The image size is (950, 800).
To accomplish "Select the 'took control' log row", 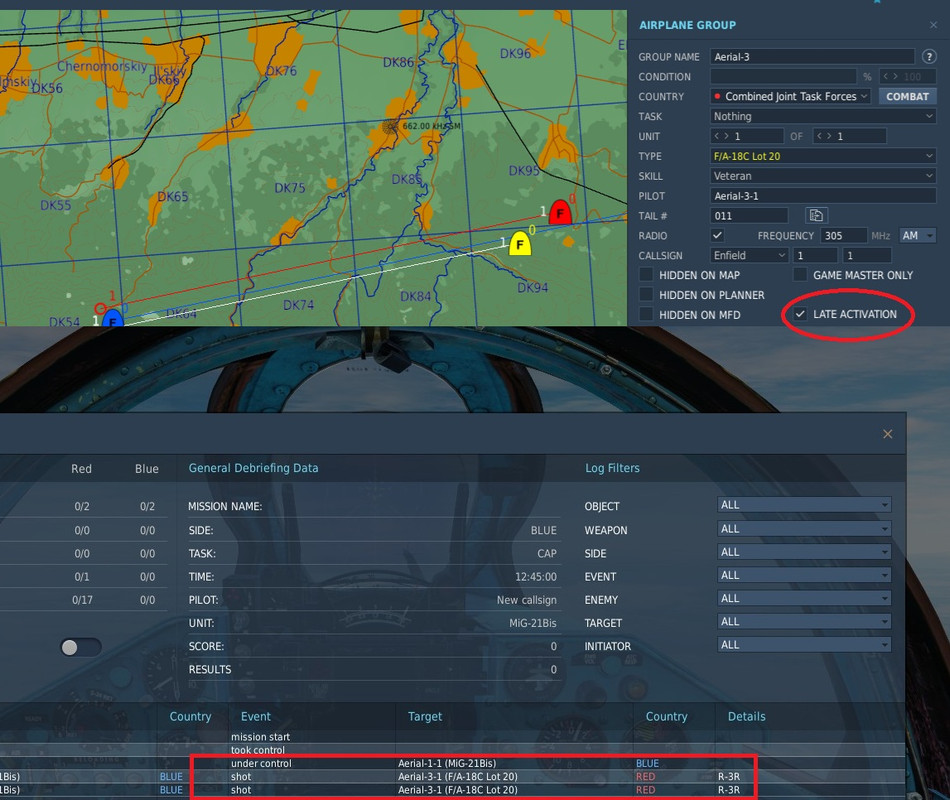I will 453,750.
